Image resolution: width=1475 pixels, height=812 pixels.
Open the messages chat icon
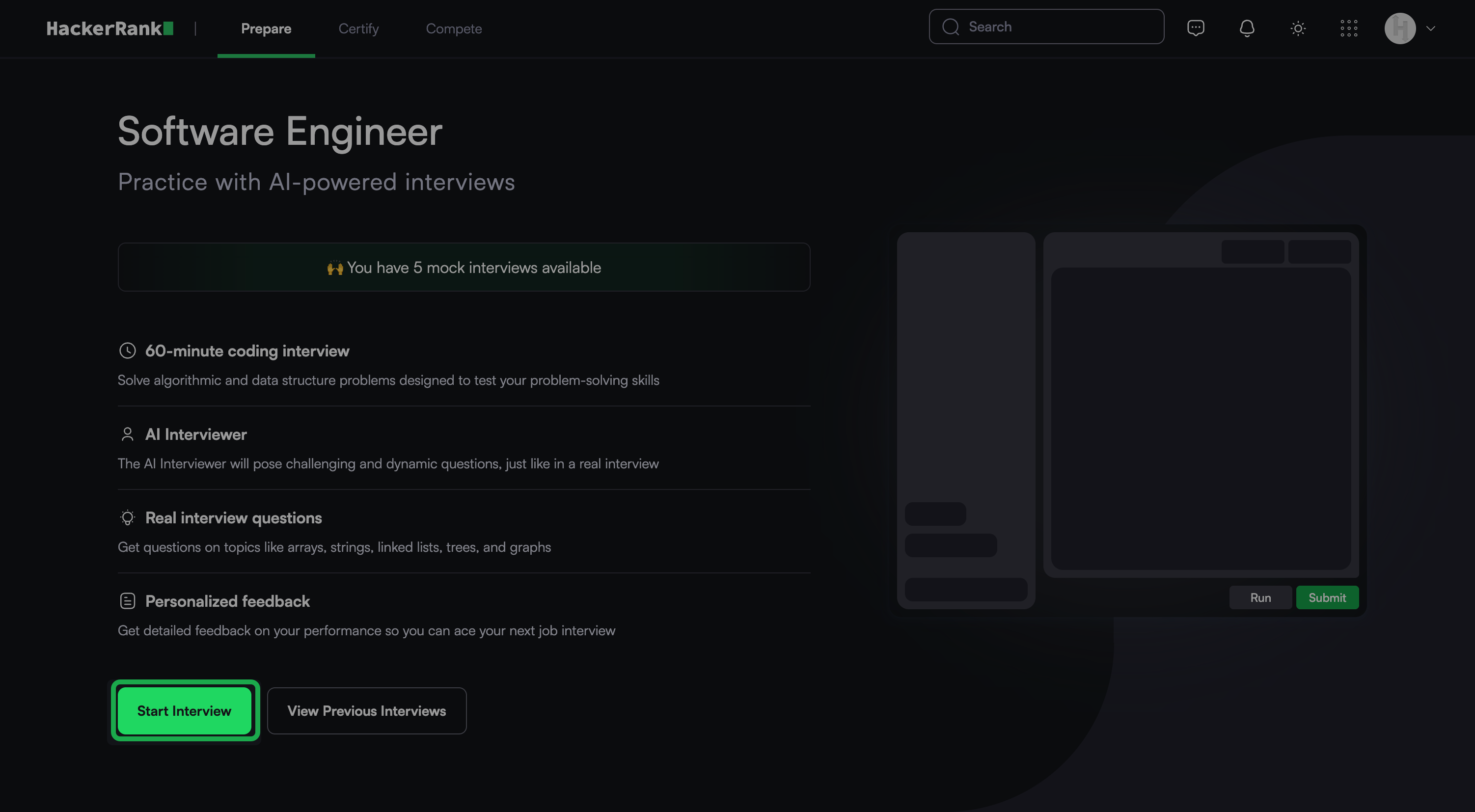[1196, 27]
